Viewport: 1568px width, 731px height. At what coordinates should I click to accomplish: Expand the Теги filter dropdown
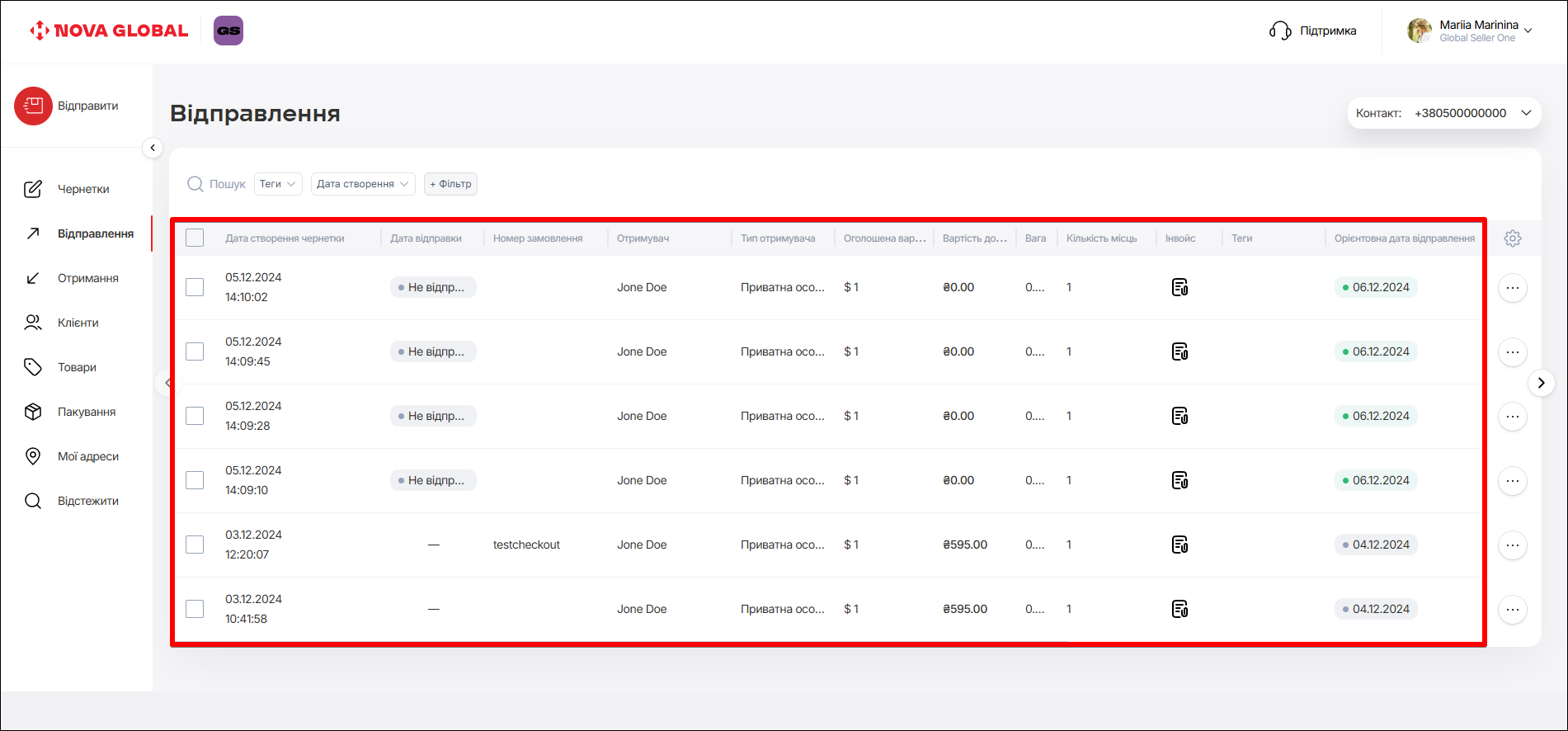[277, 184]
